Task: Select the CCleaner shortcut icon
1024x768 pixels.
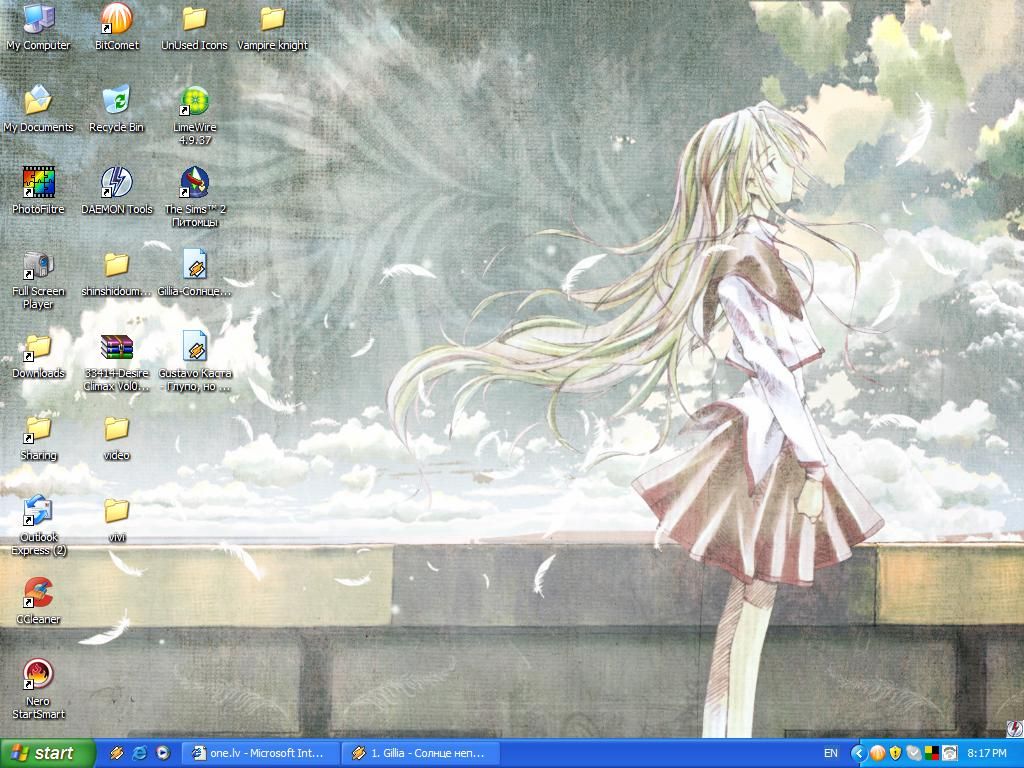Action: (x=38, y=601)
